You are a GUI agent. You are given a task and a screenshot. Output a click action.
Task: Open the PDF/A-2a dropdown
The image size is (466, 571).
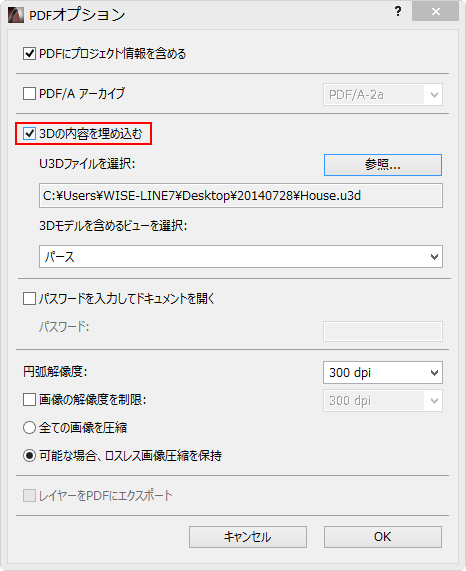point(383,95)
